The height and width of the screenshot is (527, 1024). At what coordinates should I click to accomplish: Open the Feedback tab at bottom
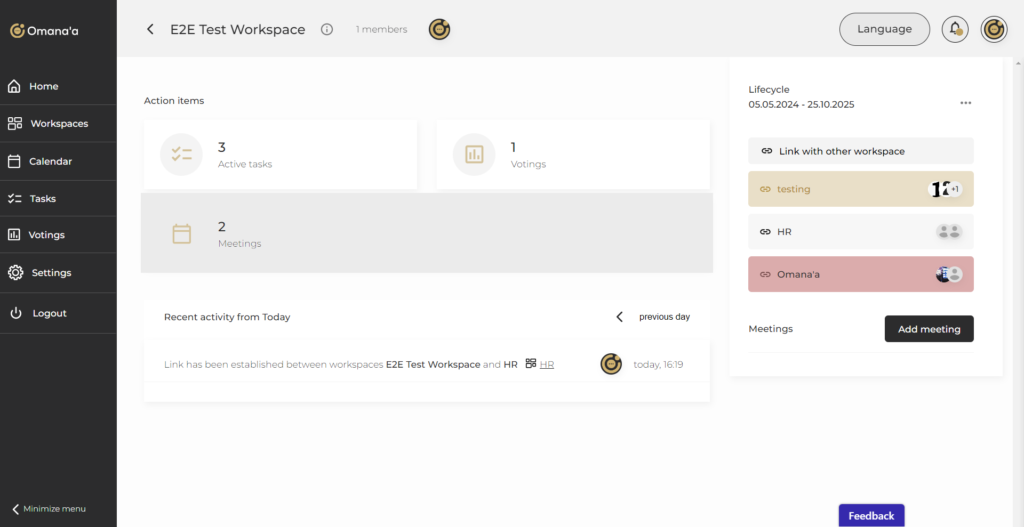click(x=871, y=516)
